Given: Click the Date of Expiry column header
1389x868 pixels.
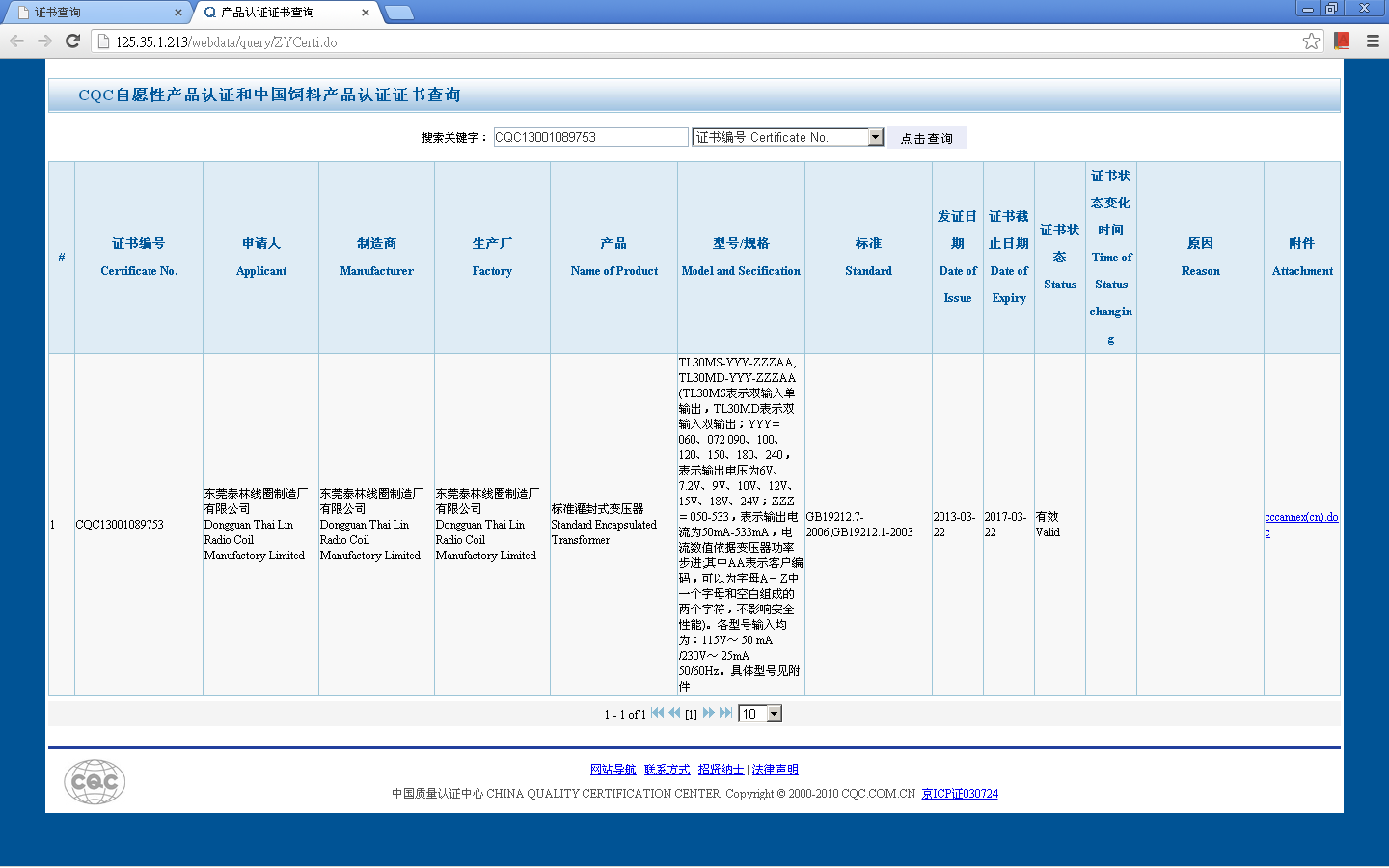Looking at the screenshot, I should (1009, 258).
